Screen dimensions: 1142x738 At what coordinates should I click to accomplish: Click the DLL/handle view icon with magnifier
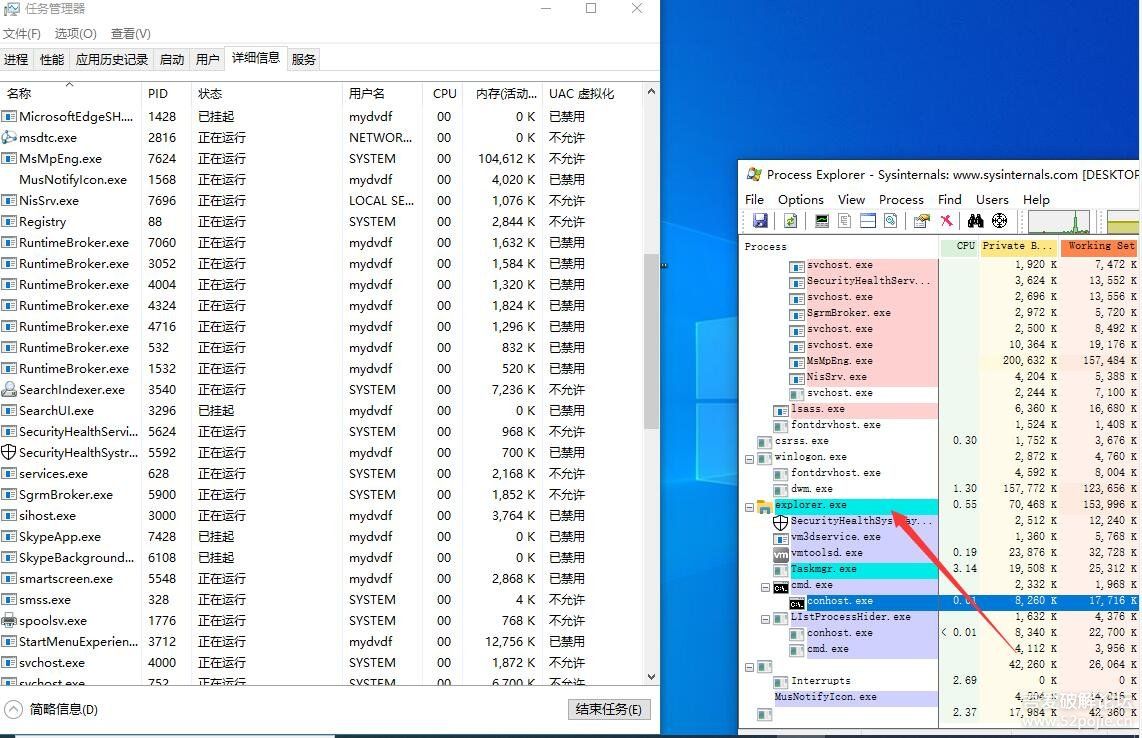(890, 221)
